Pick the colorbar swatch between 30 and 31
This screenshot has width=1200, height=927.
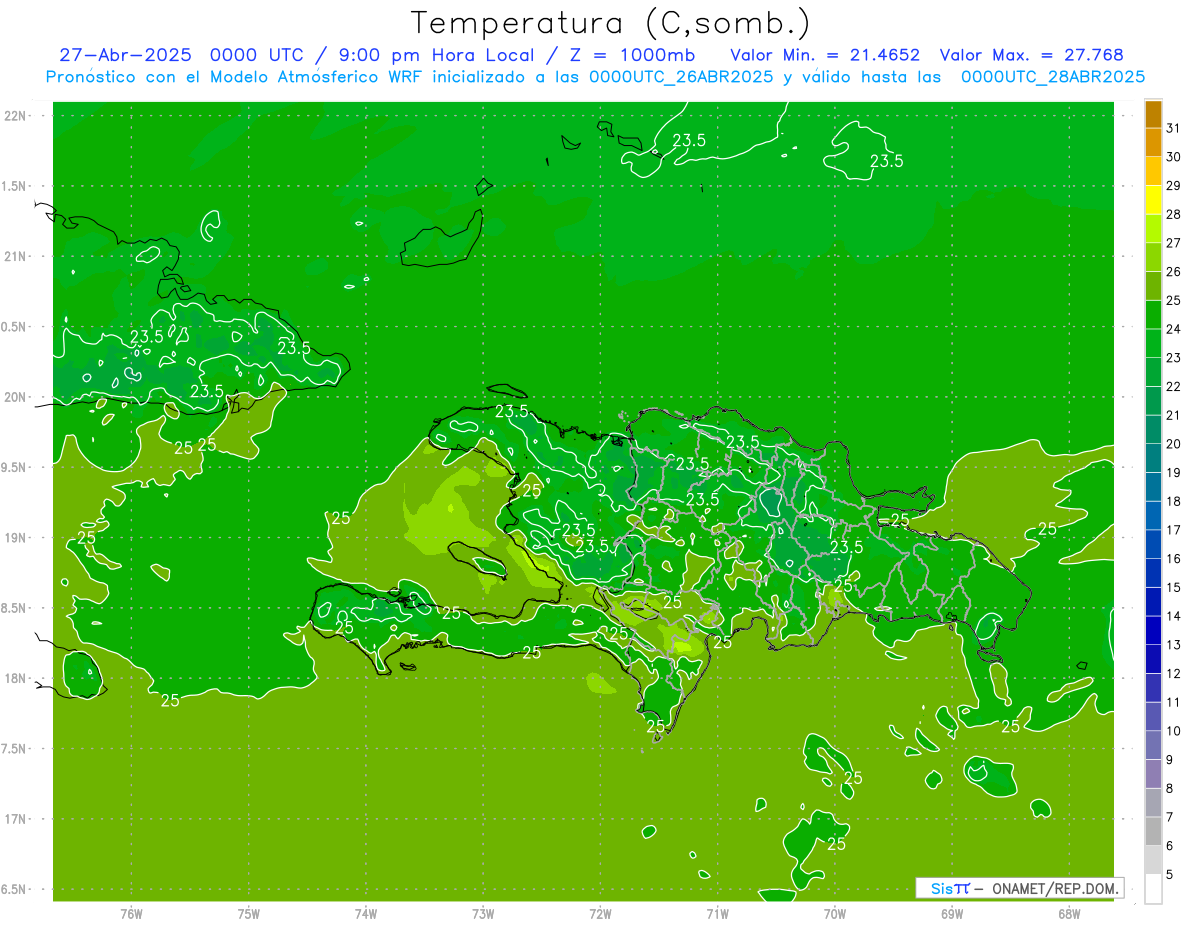pyautogui.click(x=1153, y=142)
